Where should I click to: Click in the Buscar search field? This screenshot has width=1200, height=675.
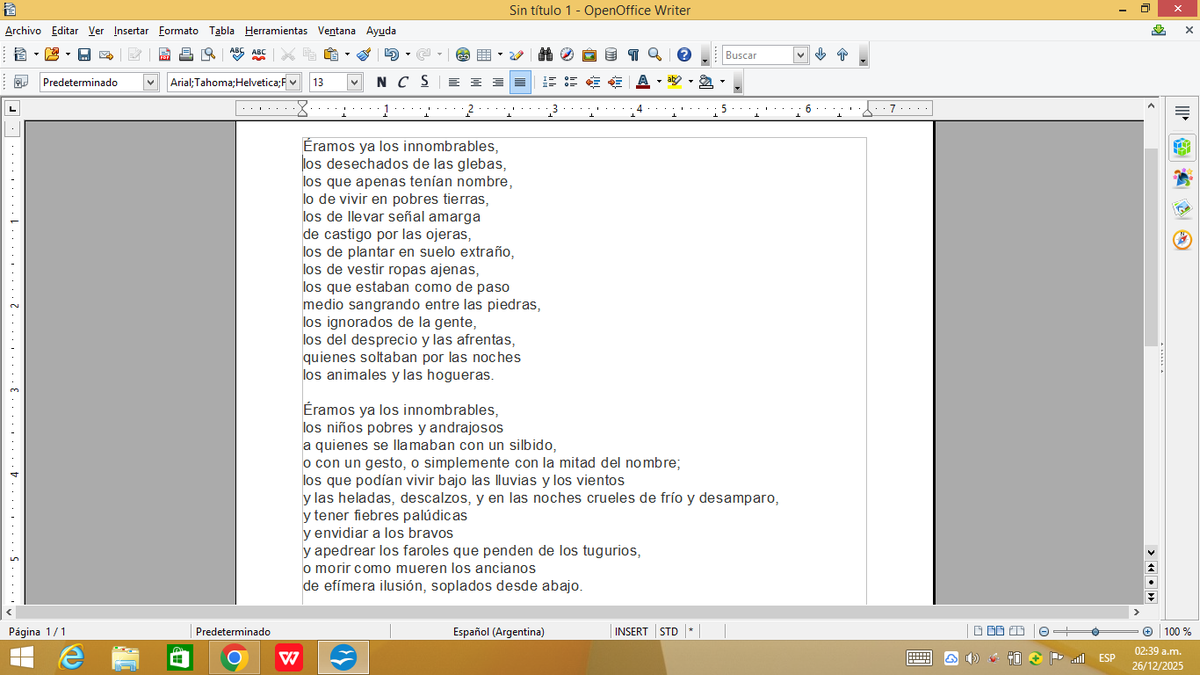[757, 55]
